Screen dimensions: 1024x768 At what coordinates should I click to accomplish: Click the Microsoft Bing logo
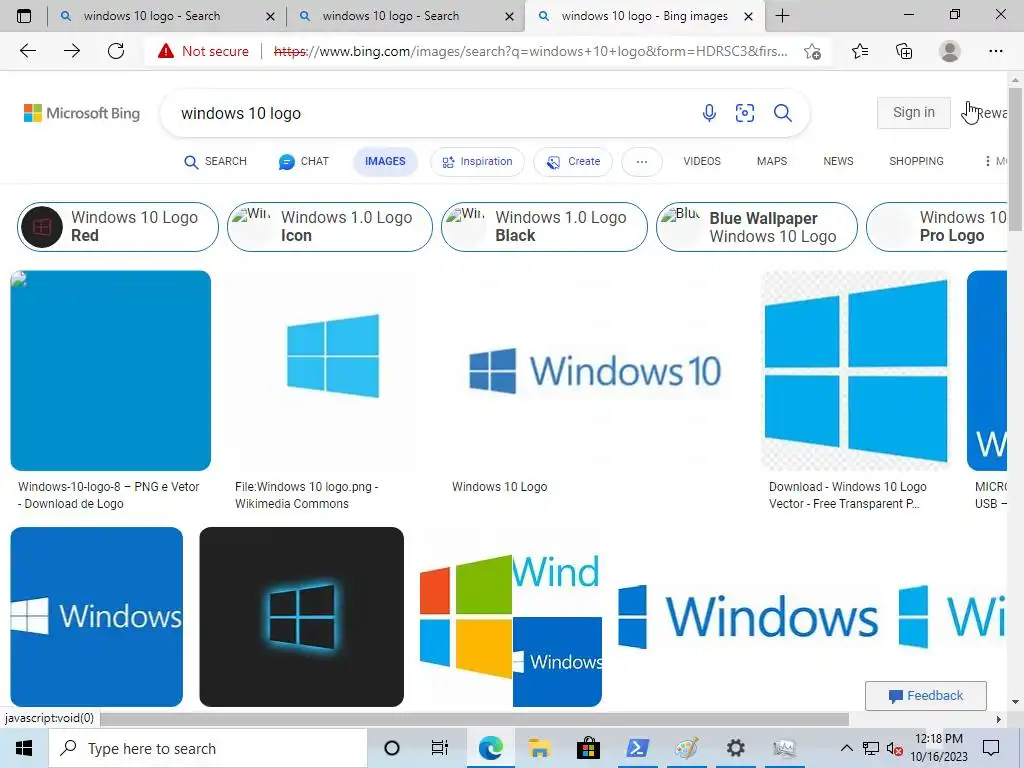point(82,113)
